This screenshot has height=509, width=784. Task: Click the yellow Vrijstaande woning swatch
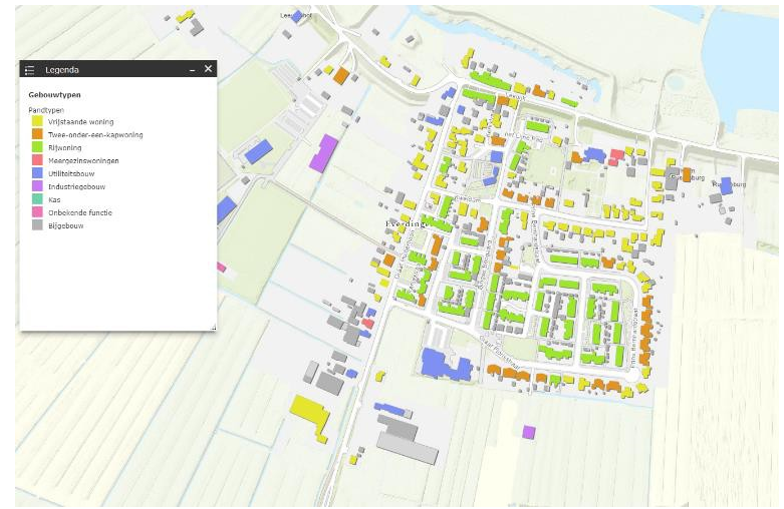(x=37, y=121)
